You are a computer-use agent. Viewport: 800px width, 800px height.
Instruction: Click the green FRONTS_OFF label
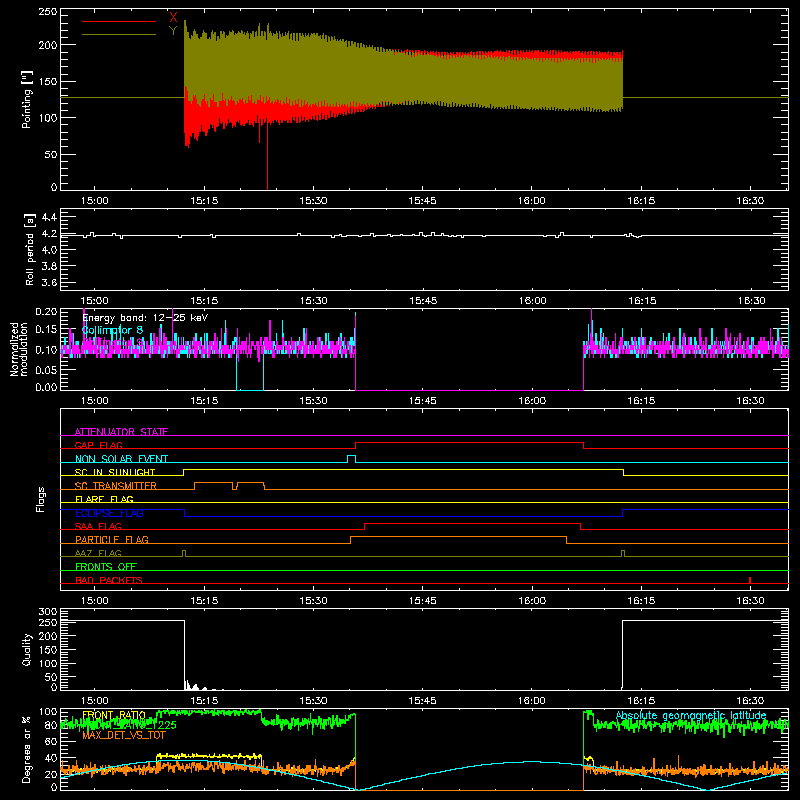(106, 567)
